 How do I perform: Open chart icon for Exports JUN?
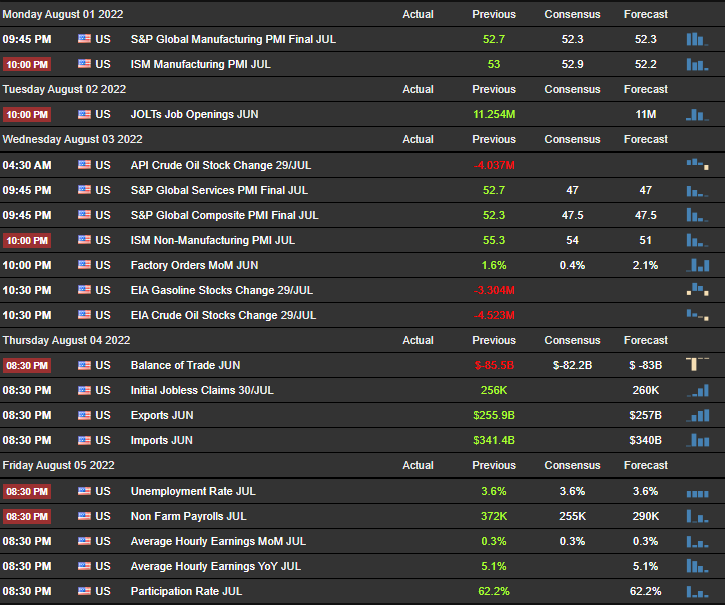click(x=697, y=415)
